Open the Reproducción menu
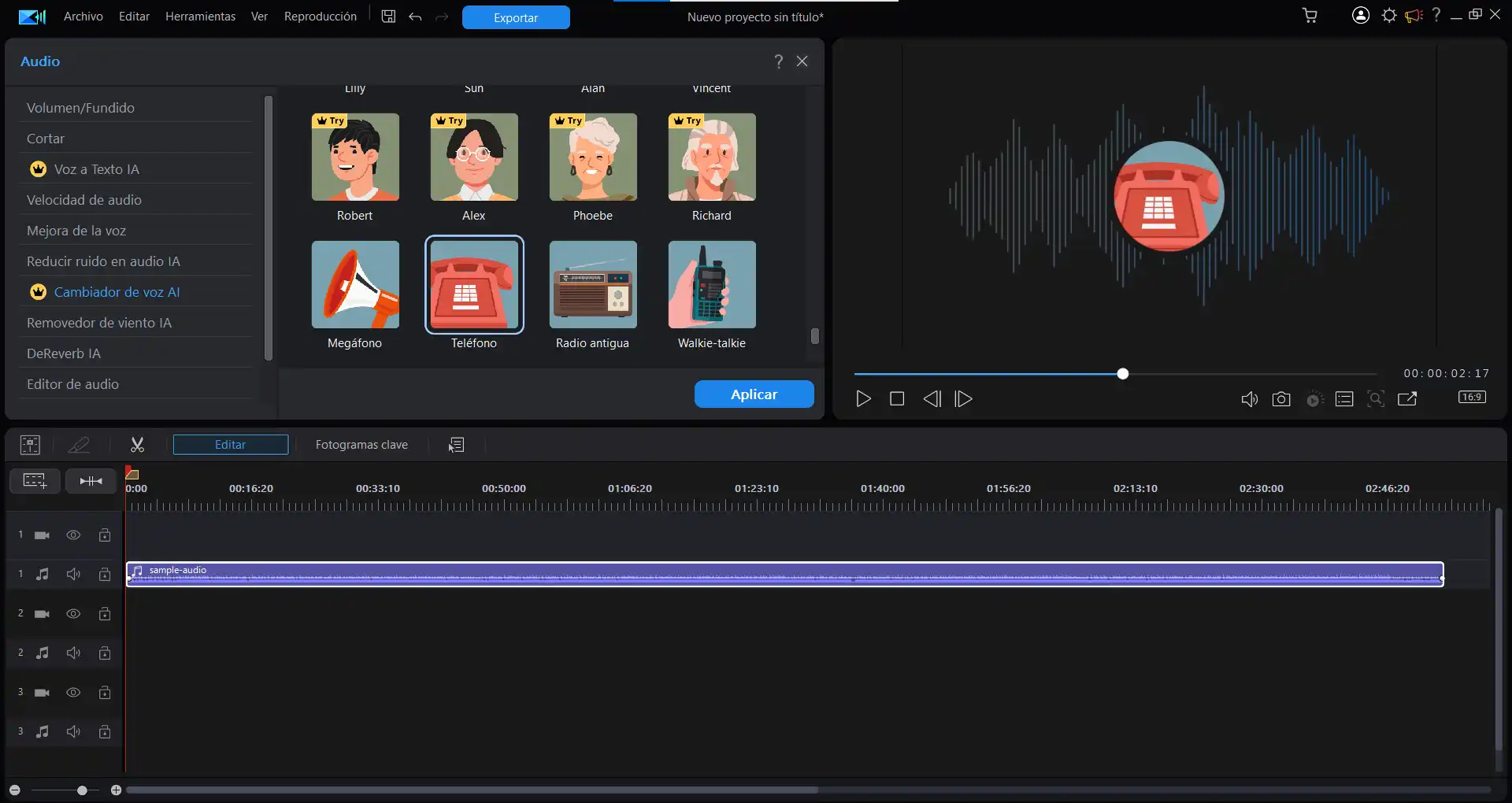This screenshot has width=1512, height=803. pyautogui.click(x=320, y=17)
